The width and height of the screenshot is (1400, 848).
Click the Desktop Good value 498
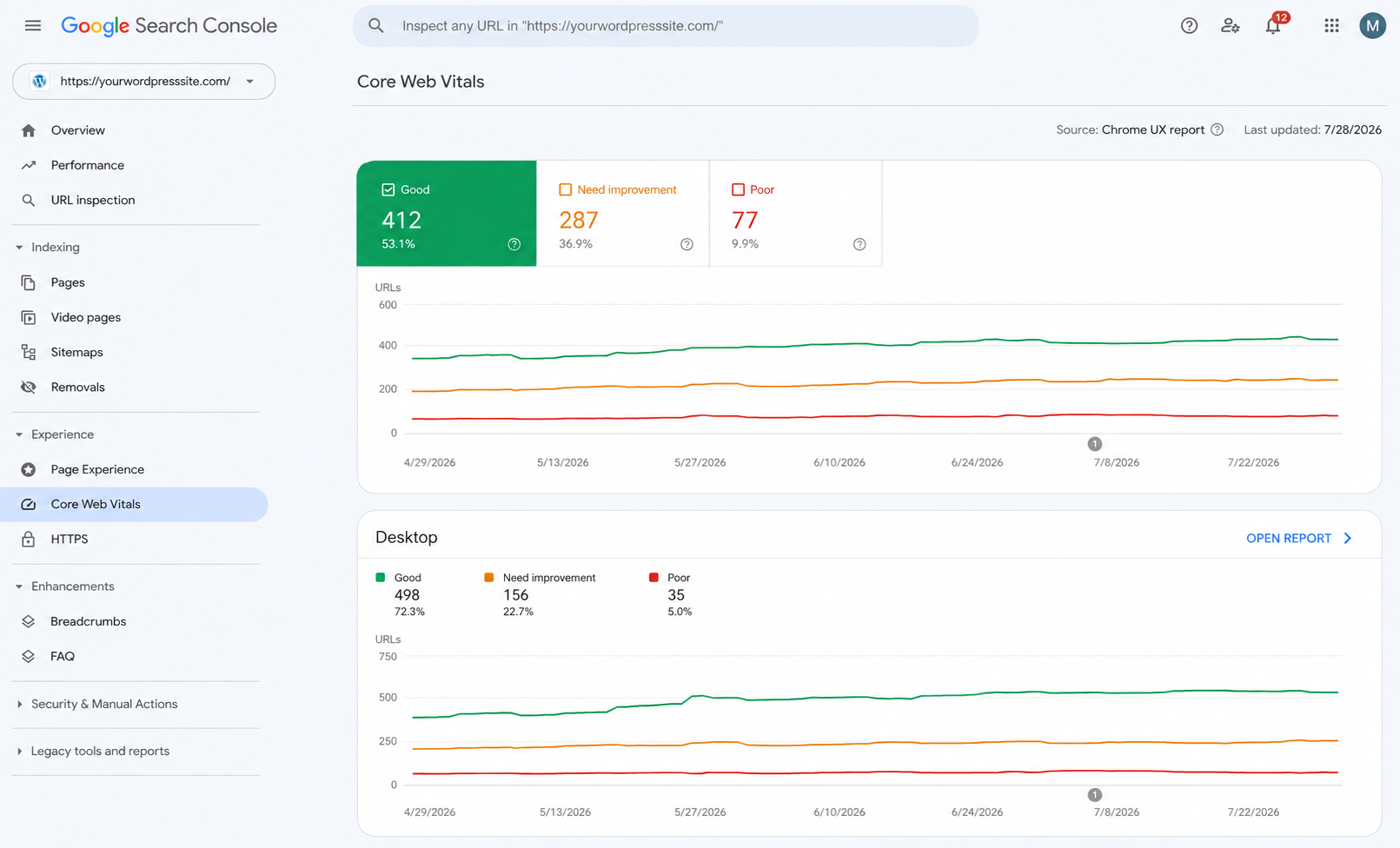[407, 595]
